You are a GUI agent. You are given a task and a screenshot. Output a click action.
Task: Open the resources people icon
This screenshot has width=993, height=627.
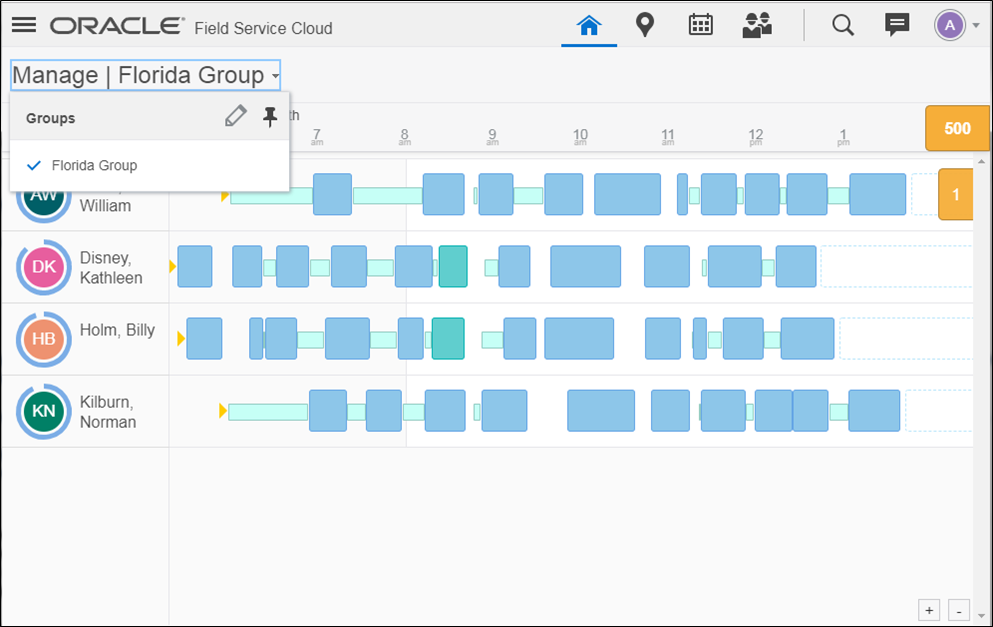(x=757, y=26)
